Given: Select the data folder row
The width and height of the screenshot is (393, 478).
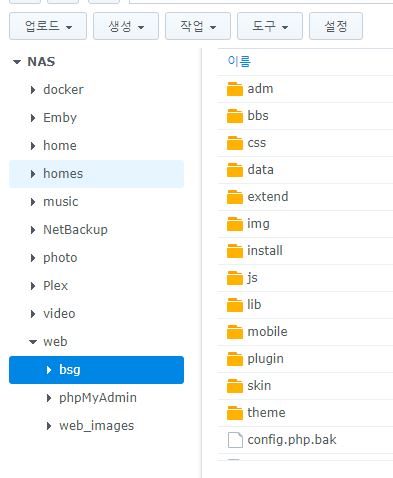Looking at the screenshot, I should 305,170.
